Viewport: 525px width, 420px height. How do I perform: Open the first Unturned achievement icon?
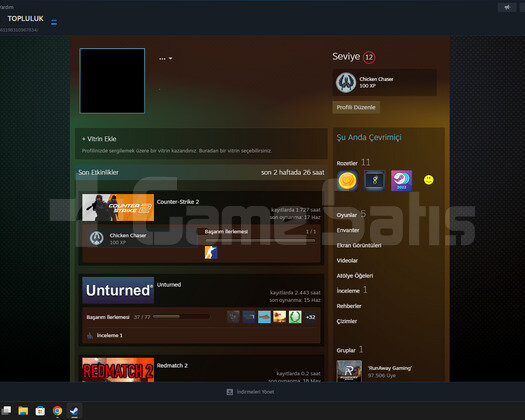coord(233,317)
